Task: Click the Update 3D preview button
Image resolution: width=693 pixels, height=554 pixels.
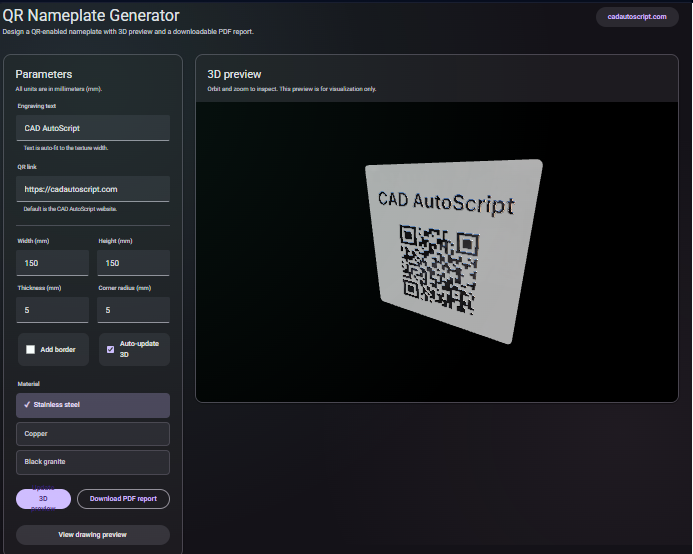Action: pyautogui.click(x=43, y=499)
